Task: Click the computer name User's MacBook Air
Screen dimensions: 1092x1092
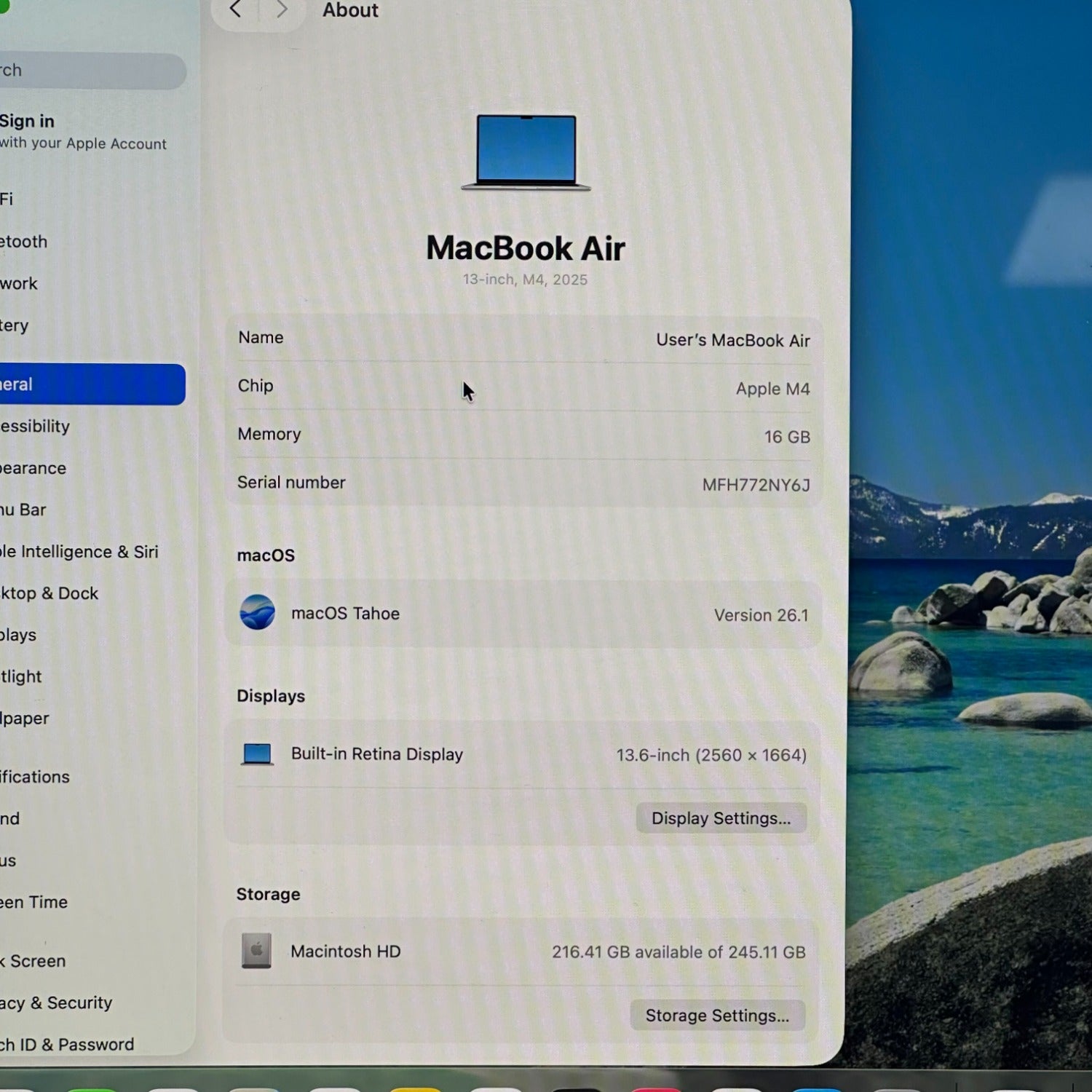Action: (x=732, y=340)
